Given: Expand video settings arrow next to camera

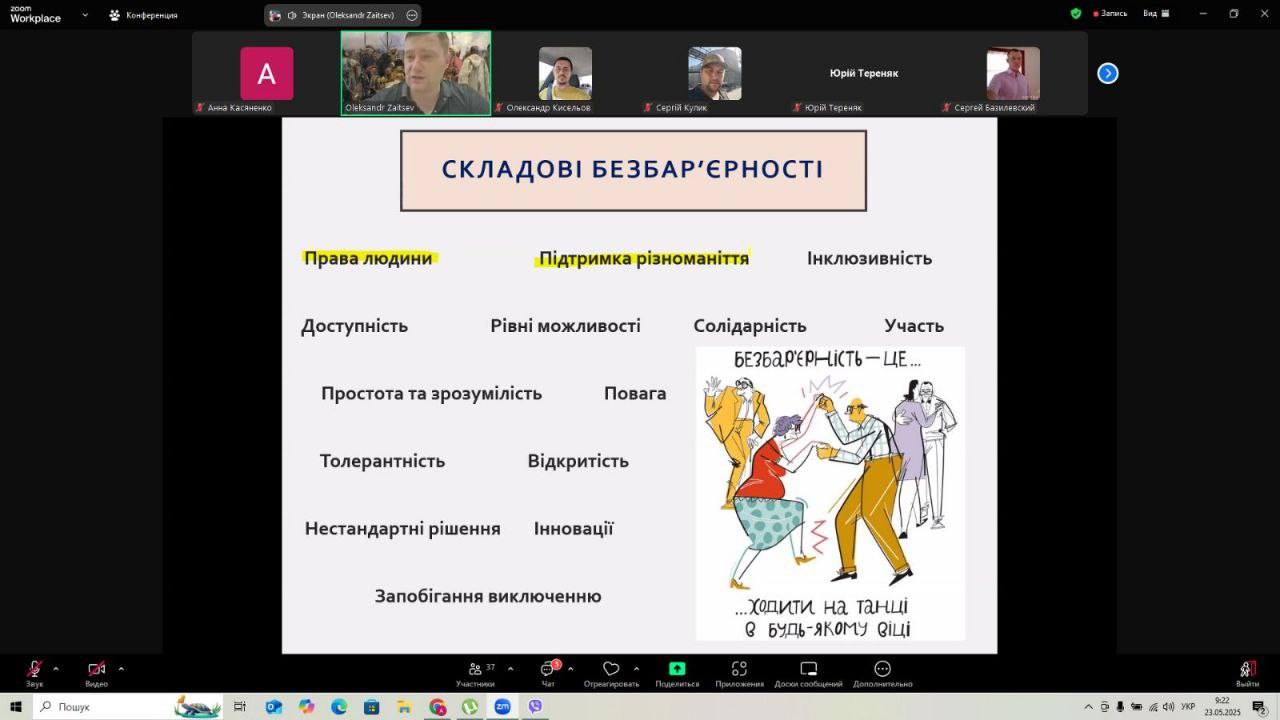Looking at the screenshot, I should (x=121, y=668).
